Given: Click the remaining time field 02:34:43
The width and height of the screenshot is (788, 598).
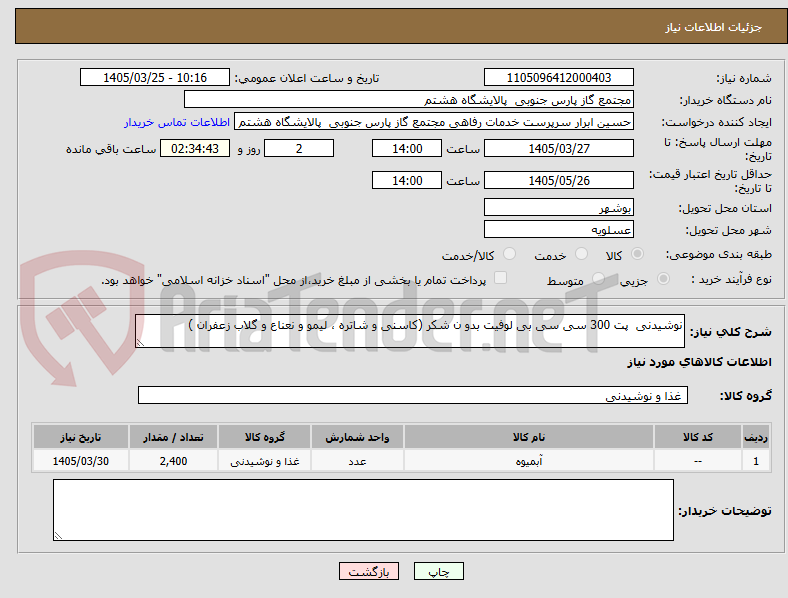Looking at the screenshot, I should tap(195, 149).
